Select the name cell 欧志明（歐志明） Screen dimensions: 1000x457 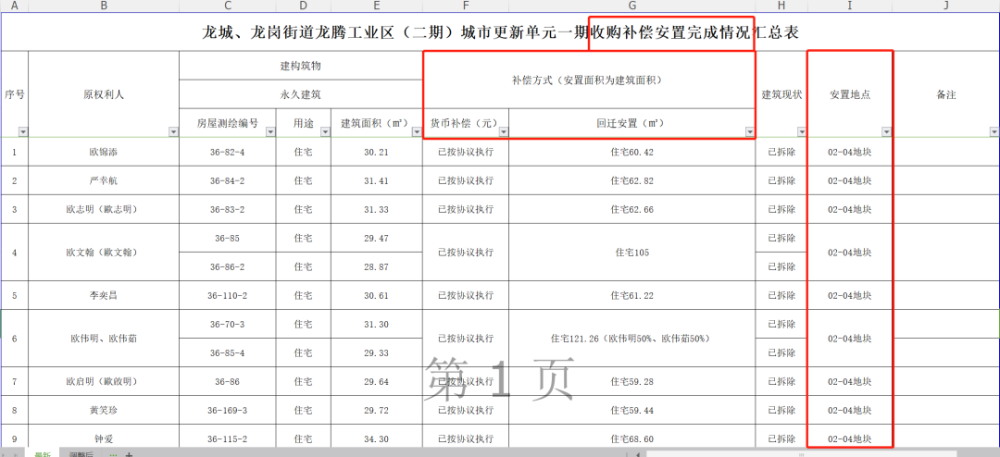pos(104,209)
